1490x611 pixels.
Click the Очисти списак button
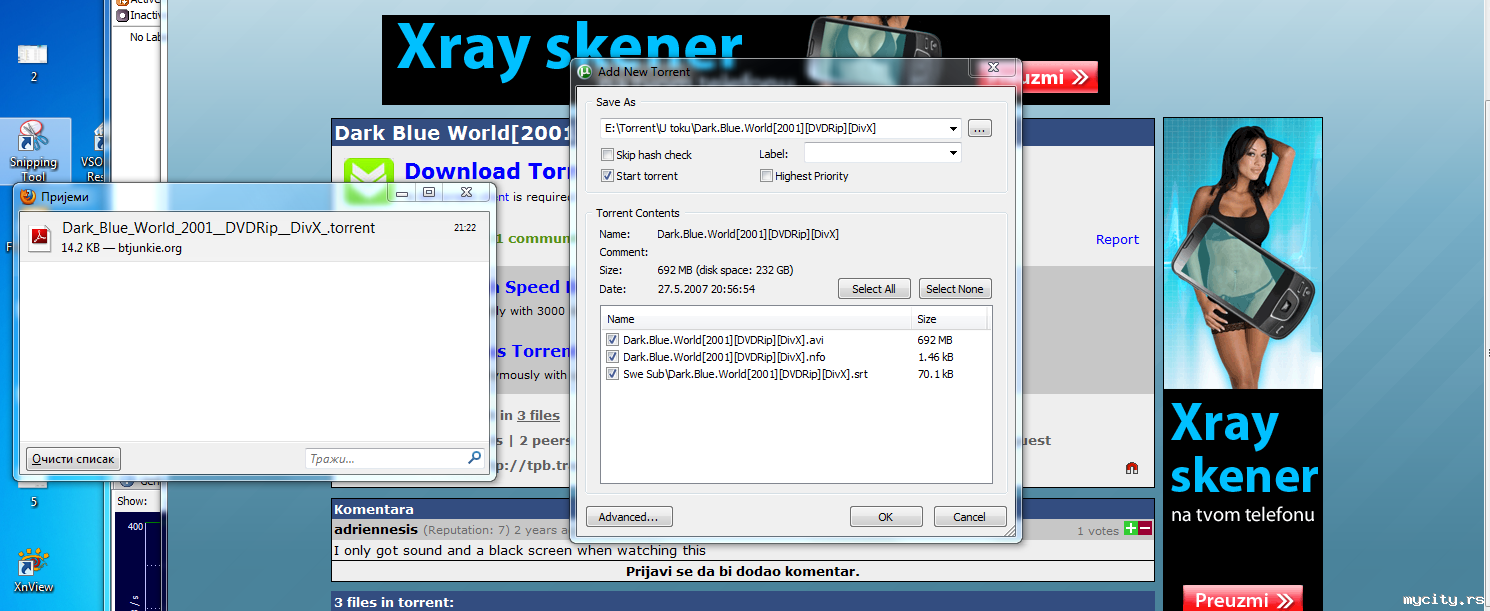(x=73, y=459)
